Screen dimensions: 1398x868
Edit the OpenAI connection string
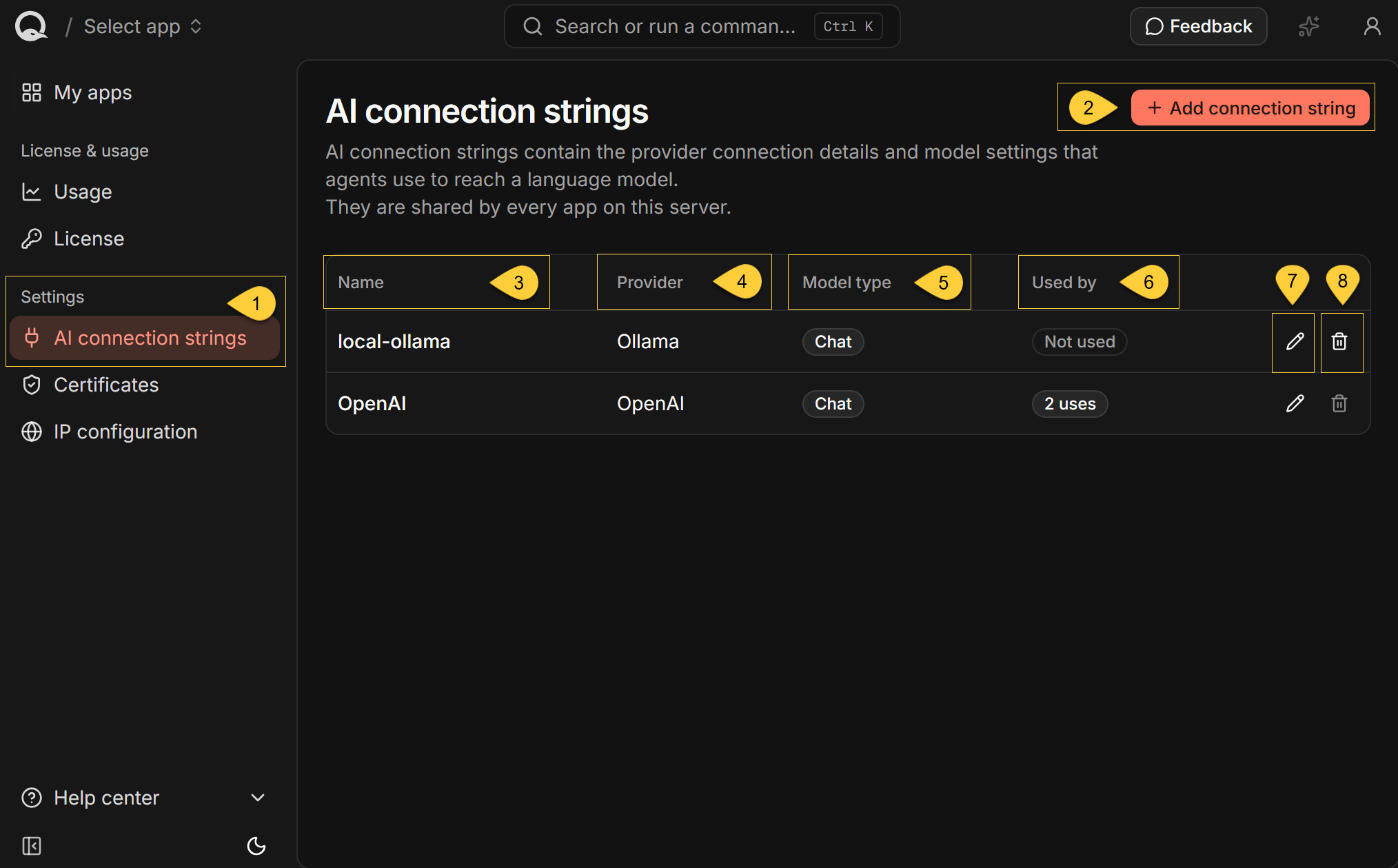[1295, 403]
